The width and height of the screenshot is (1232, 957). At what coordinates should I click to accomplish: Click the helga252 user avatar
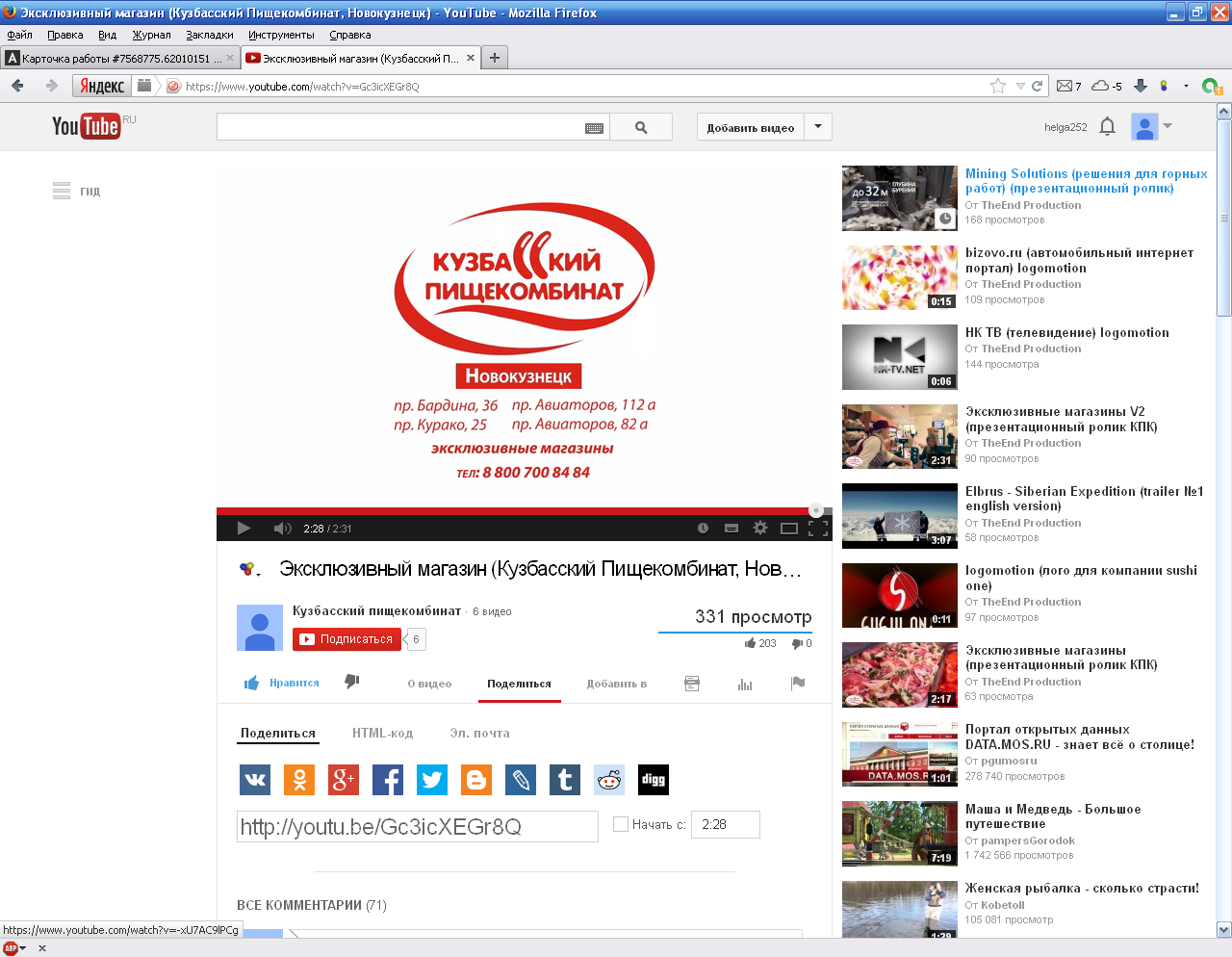click(1144, 127)
